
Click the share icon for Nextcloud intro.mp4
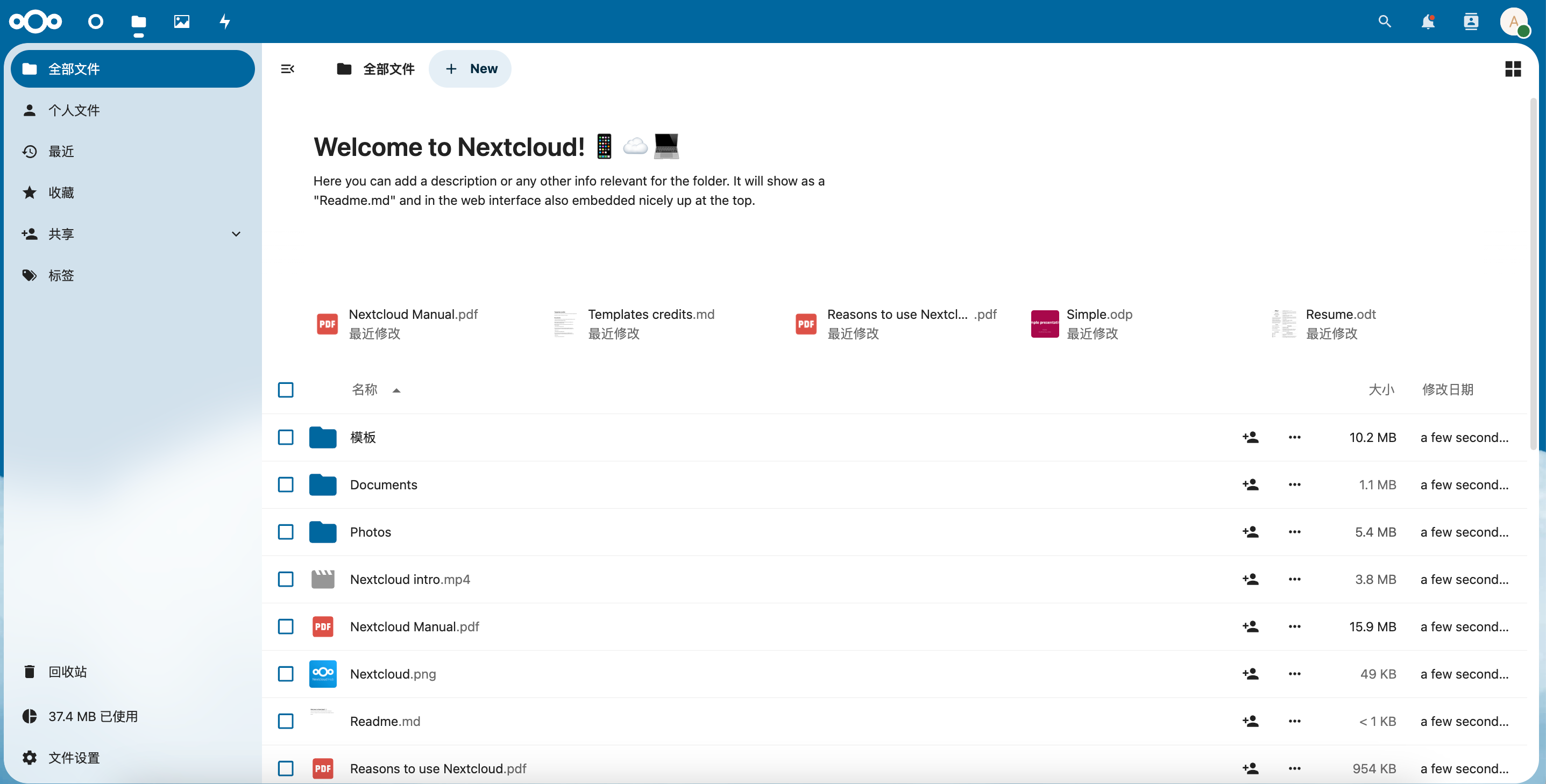[x=1251, y=580]
